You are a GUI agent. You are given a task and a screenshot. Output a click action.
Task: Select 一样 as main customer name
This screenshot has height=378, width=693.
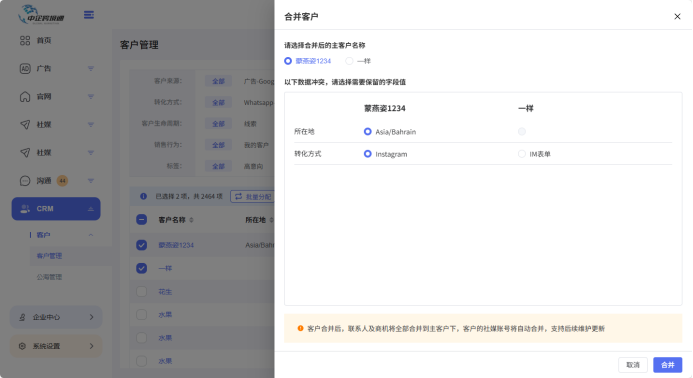pyautogui.click(x=349, y=61)
